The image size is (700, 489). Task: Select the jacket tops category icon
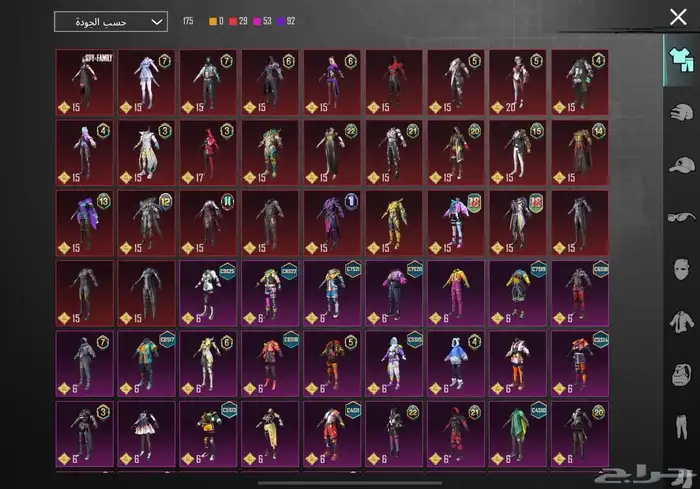(678, 322)
